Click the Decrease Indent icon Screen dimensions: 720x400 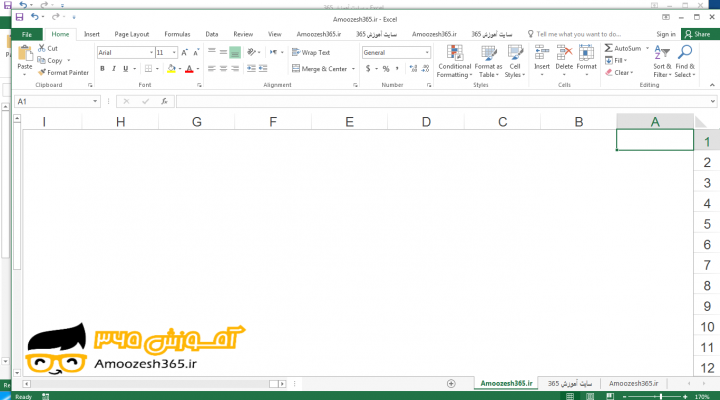click(x=251, y=68)
